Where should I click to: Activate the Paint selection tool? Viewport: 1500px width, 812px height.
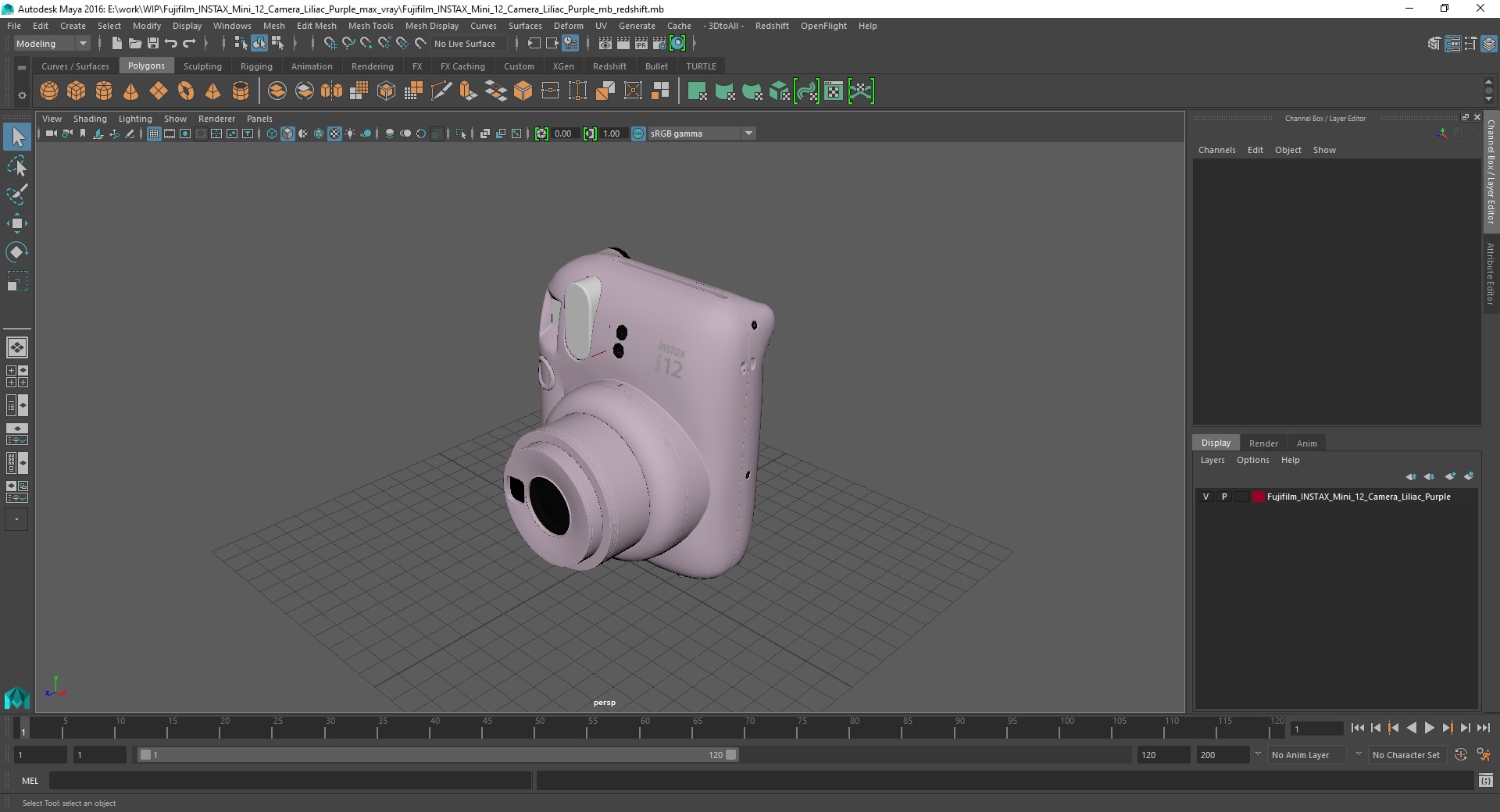point(17,194)
